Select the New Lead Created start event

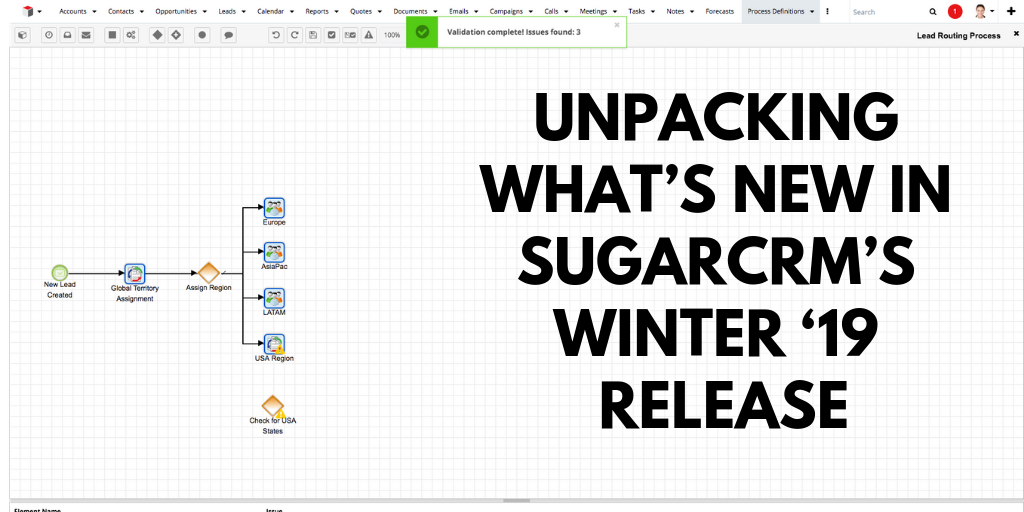59,273
